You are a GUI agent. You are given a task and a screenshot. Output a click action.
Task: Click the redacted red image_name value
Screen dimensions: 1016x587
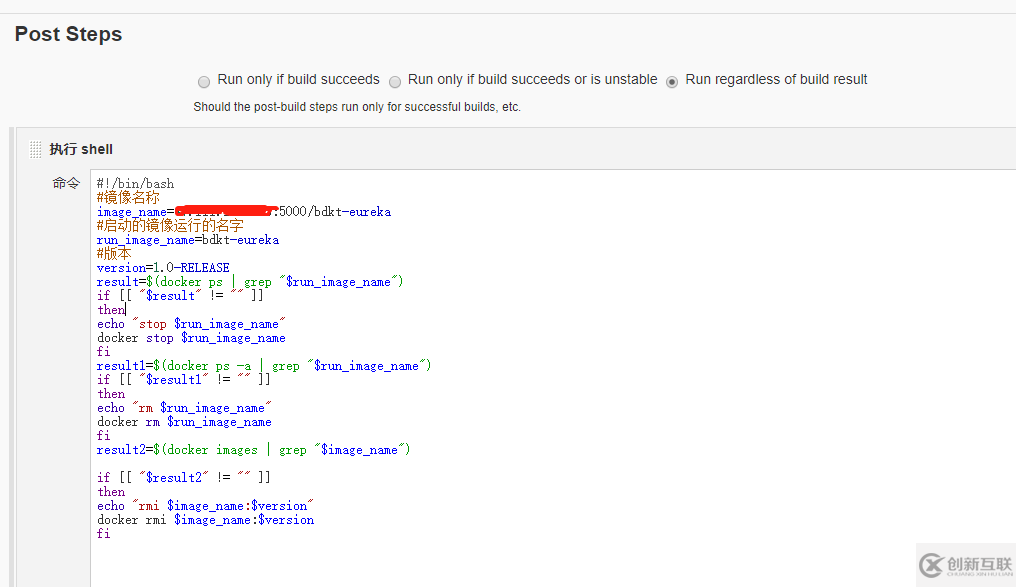click(222, 211)
